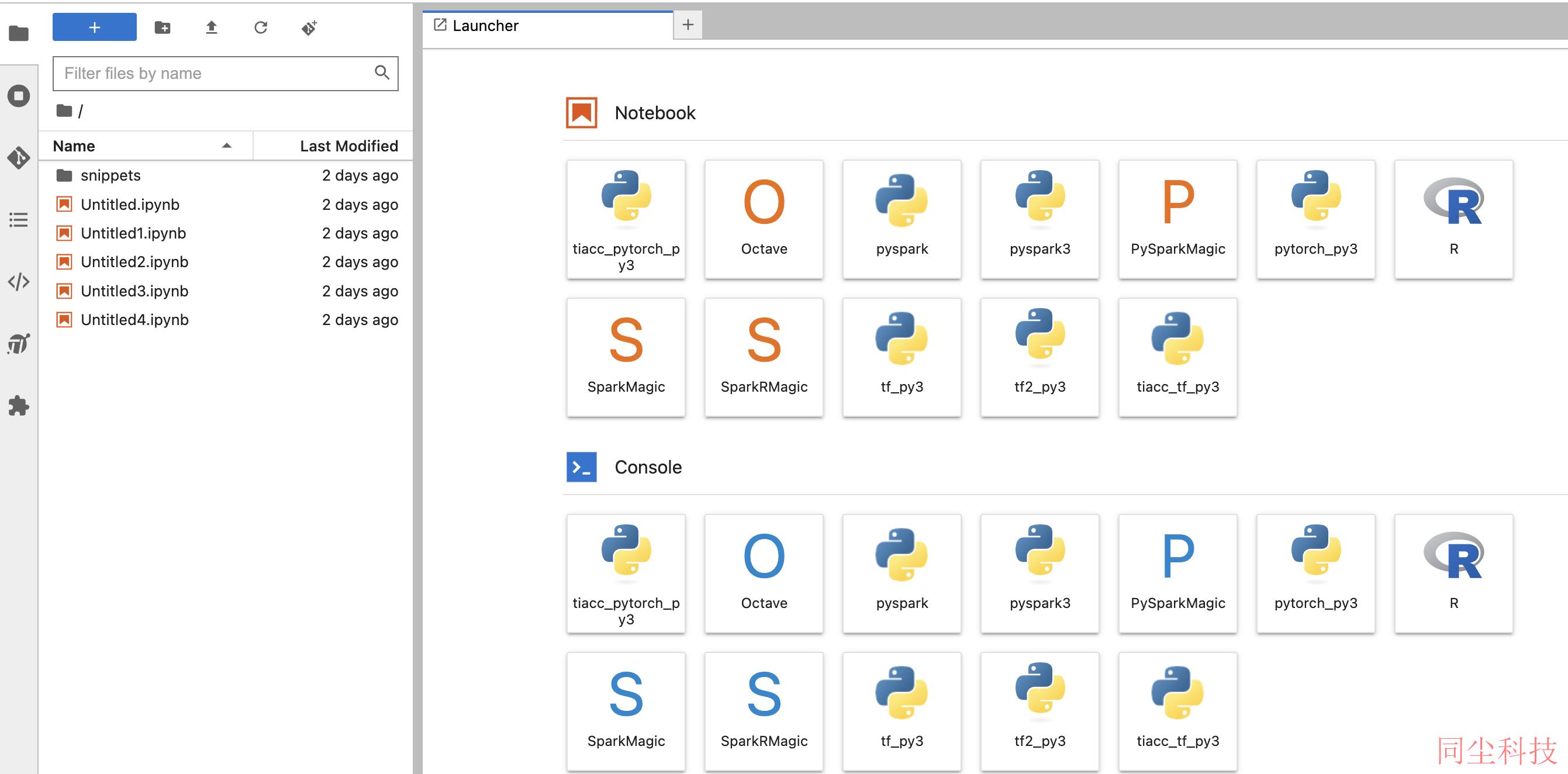The image size is (1568, 774).
Task: Focus the Filter files by name field
Action: [x=225, y=74]
